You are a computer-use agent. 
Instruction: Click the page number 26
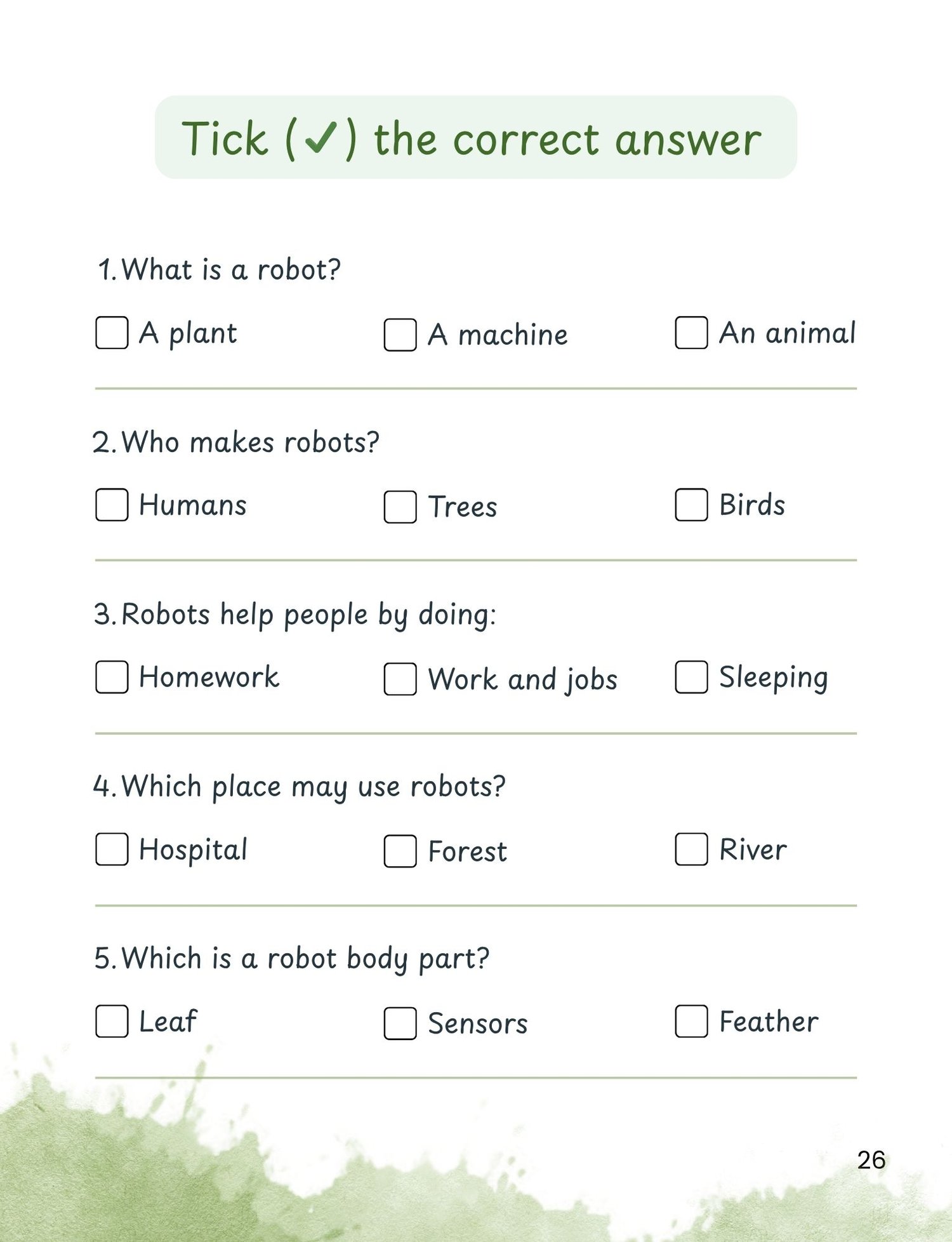pos(871,1160)
